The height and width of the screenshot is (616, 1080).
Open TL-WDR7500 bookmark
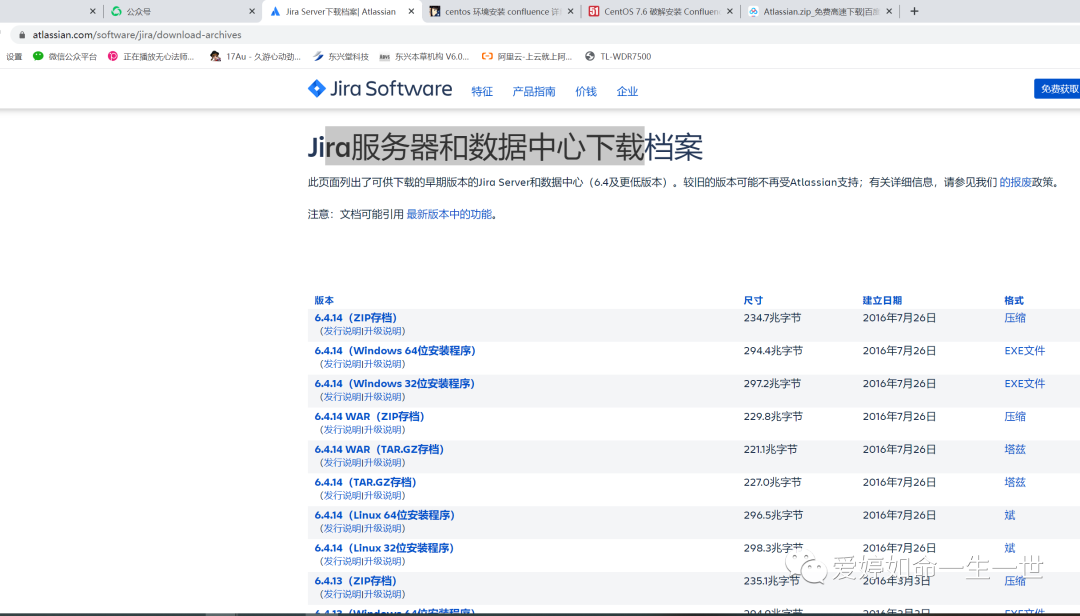tap(618, 57)
